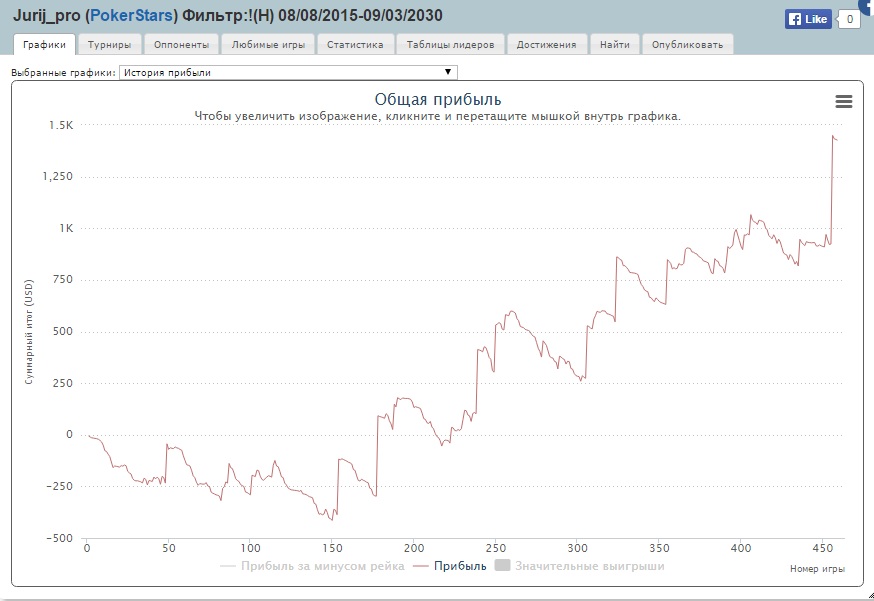Screen dimensions: 874x601
Task: Open the Статистика tab
Action: tap(355, 45)
